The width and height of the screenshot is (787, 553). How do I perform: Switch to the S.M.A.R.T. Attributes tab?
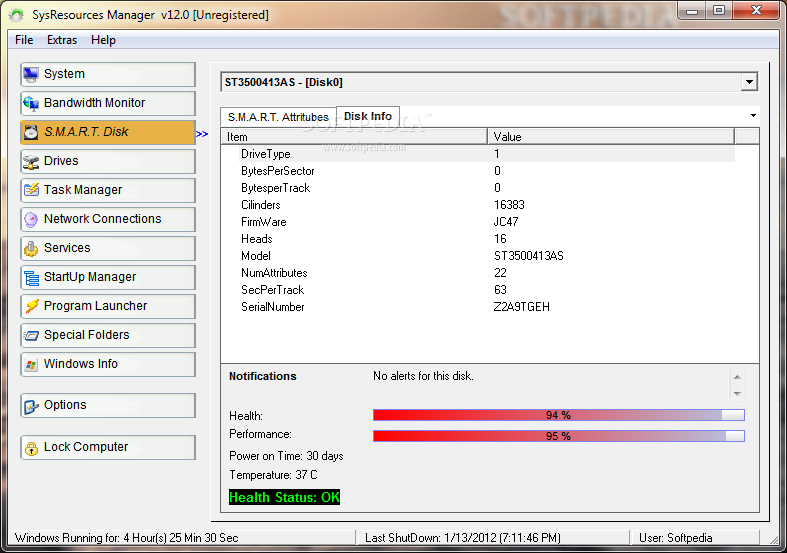coord(278,117)
